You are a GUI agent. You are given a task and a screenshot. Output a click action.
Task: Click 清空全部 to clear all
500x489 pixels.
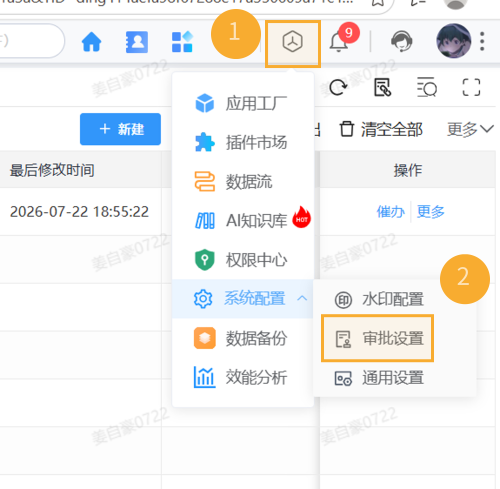pos(381,129)
